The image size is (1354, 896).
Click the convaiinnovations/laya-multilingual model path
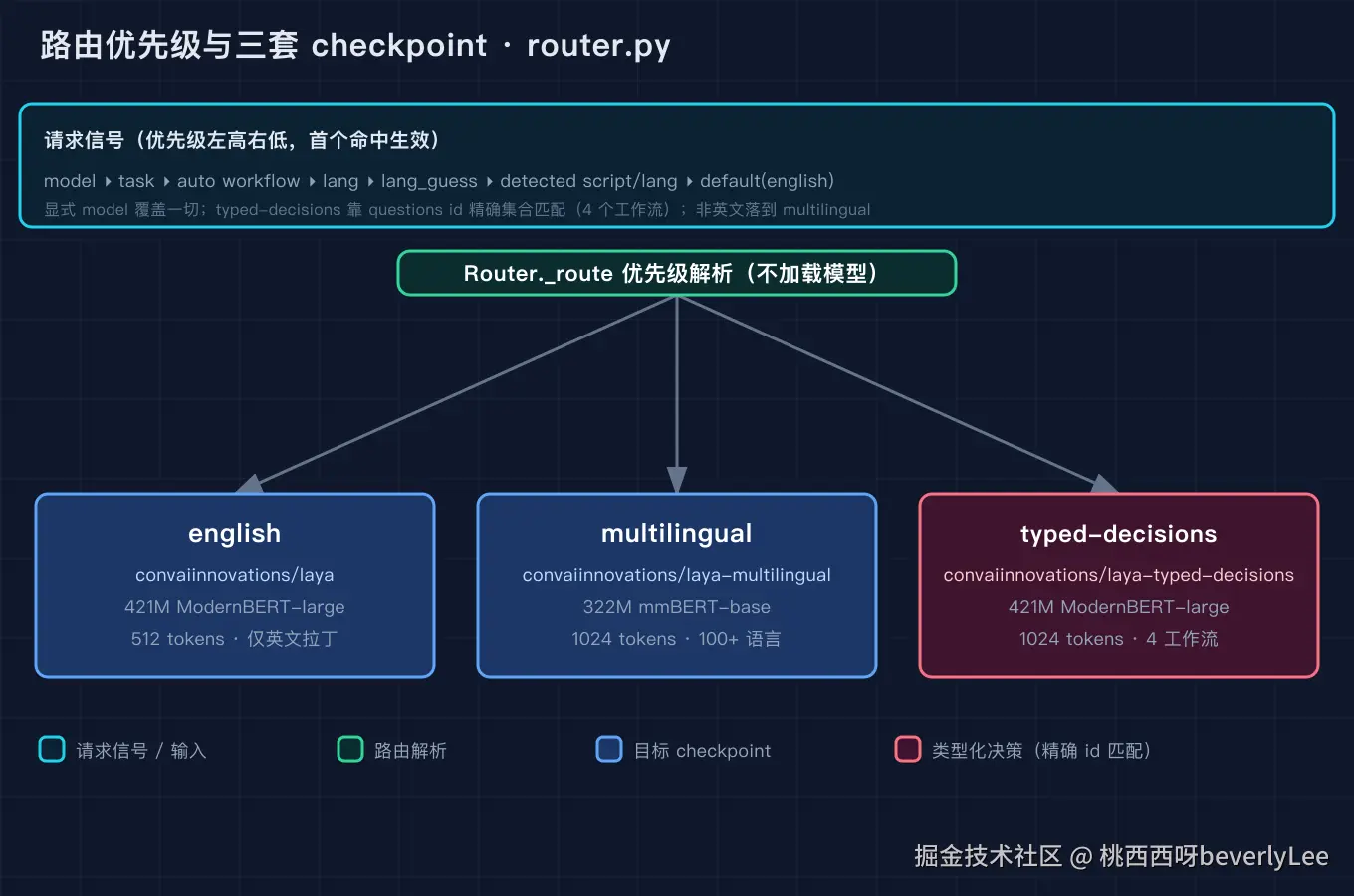[x=677, y=575]
